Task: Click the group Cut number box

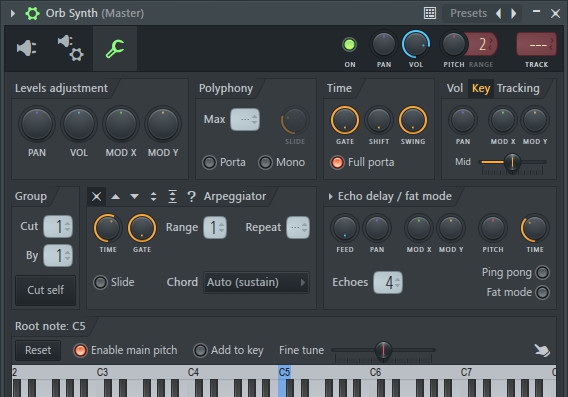Action: pyautogui.click(x=58, y=227)
